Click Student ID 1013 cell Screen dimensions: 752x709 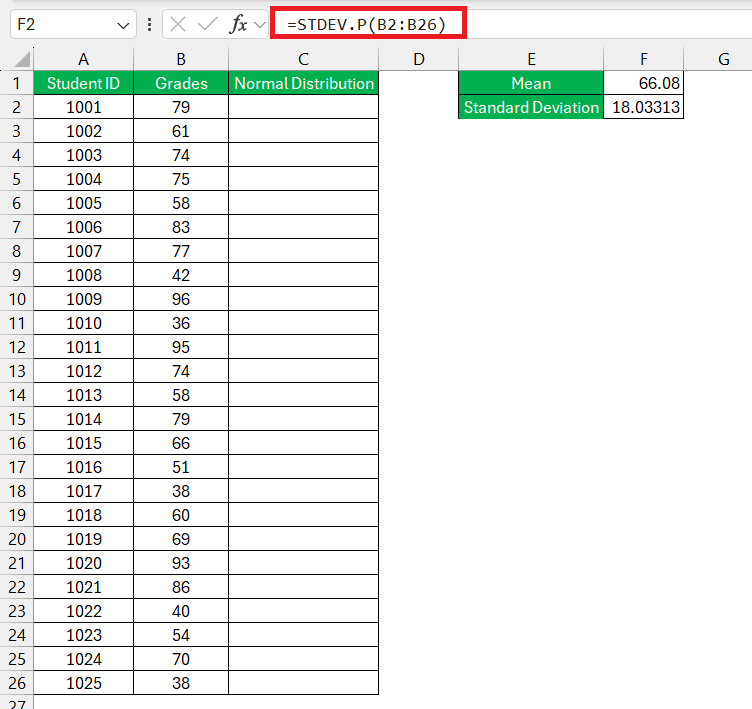pyautogui.click(x=83, y=395)
